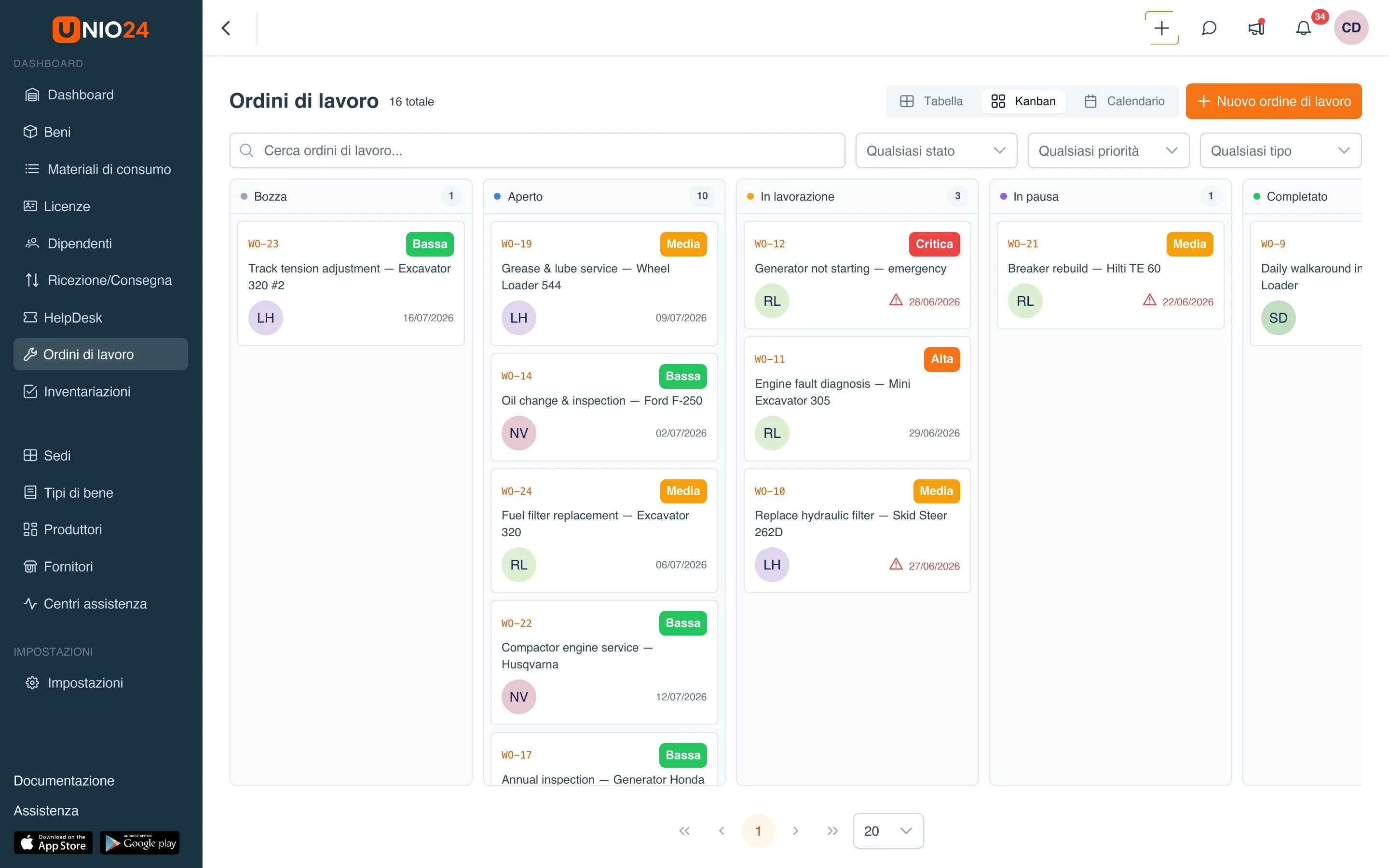Image resolution: width=1389 pixels, height=868 pixels.
Task: Click the quick add plus icon
Action: pyautogui.click(x=1161, y=27)
